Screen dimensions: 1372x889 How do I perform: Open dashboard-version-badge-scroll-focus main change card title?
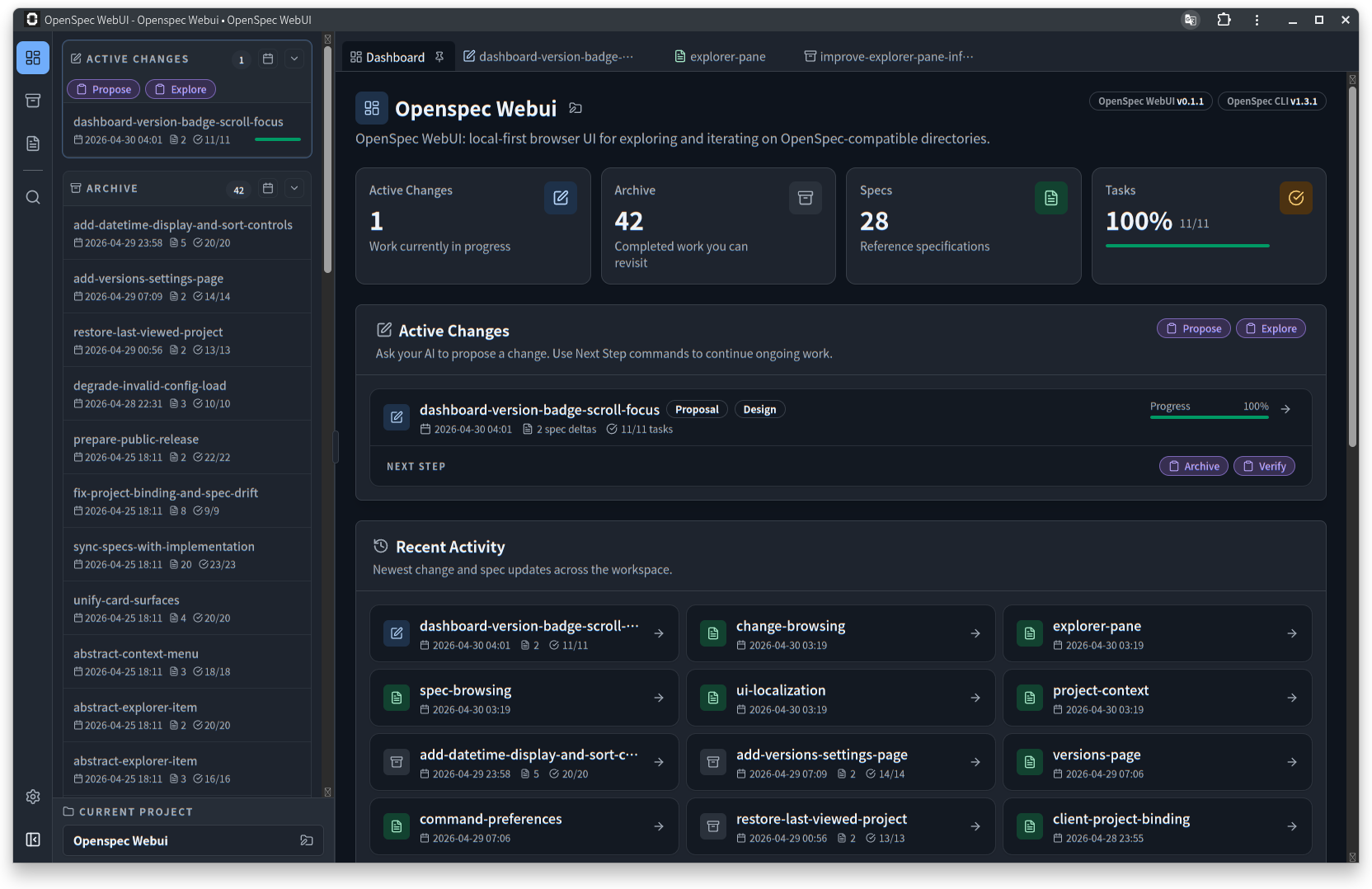539,410
